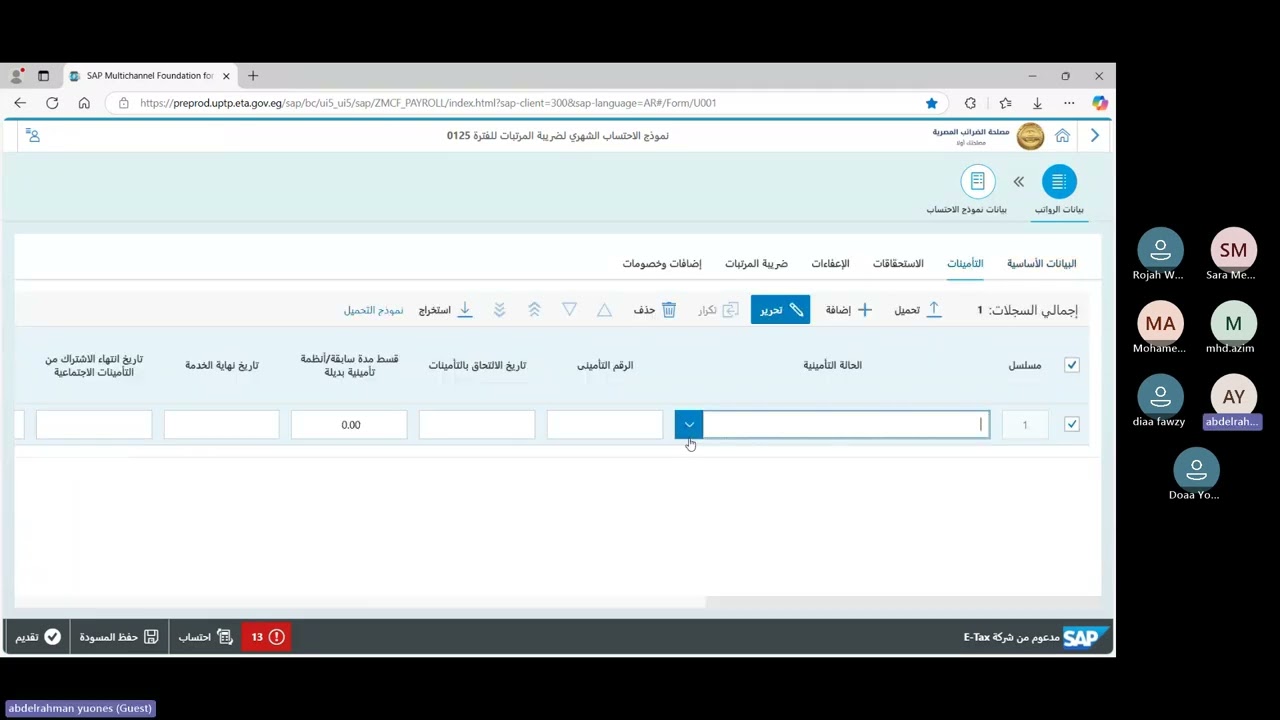
Task: Select participant Rojah W... avatar
Action: coord(1160,250)
